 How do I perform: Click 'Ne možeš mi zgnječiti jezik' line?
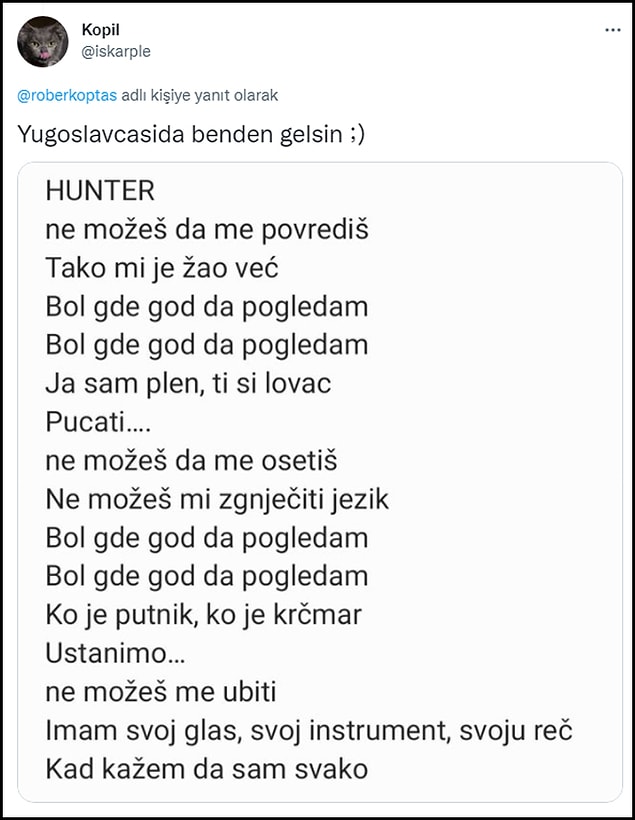click(217, 499)
